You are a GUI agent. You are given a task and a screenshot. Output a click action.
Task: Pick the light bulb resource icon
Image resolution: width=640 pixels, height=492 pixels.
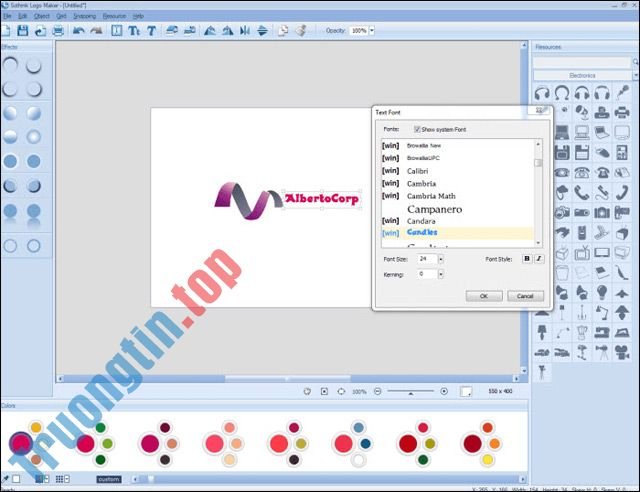tap(602, 292)
